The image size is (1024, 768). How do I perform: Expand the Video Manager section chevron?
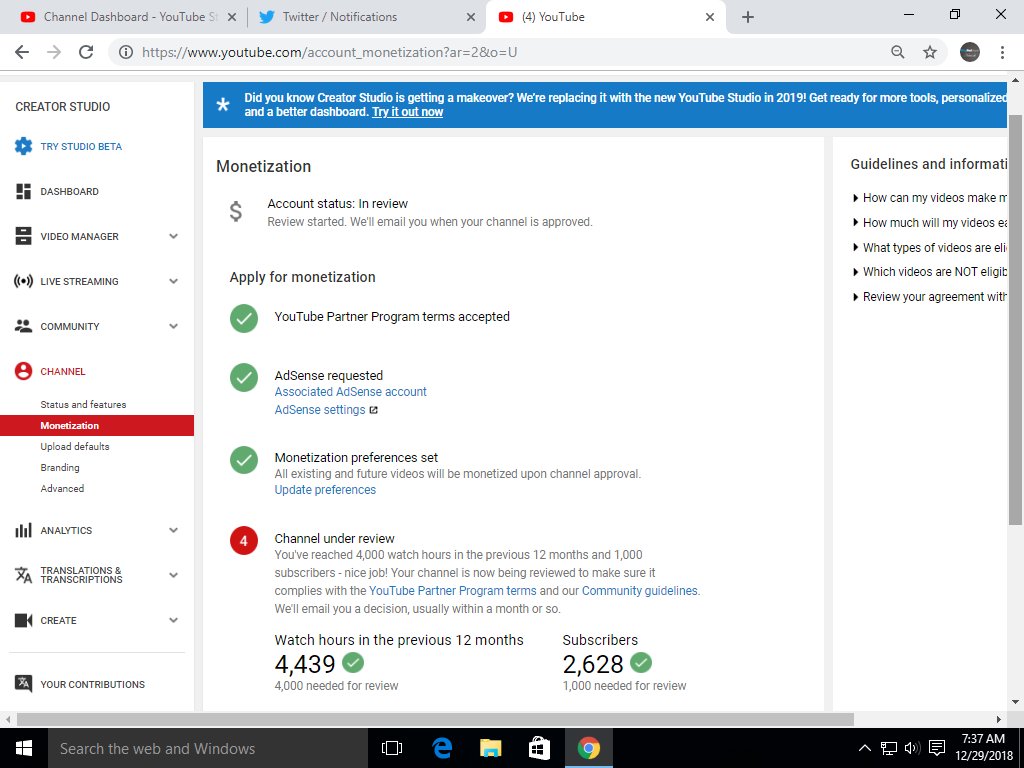point(173,236)
